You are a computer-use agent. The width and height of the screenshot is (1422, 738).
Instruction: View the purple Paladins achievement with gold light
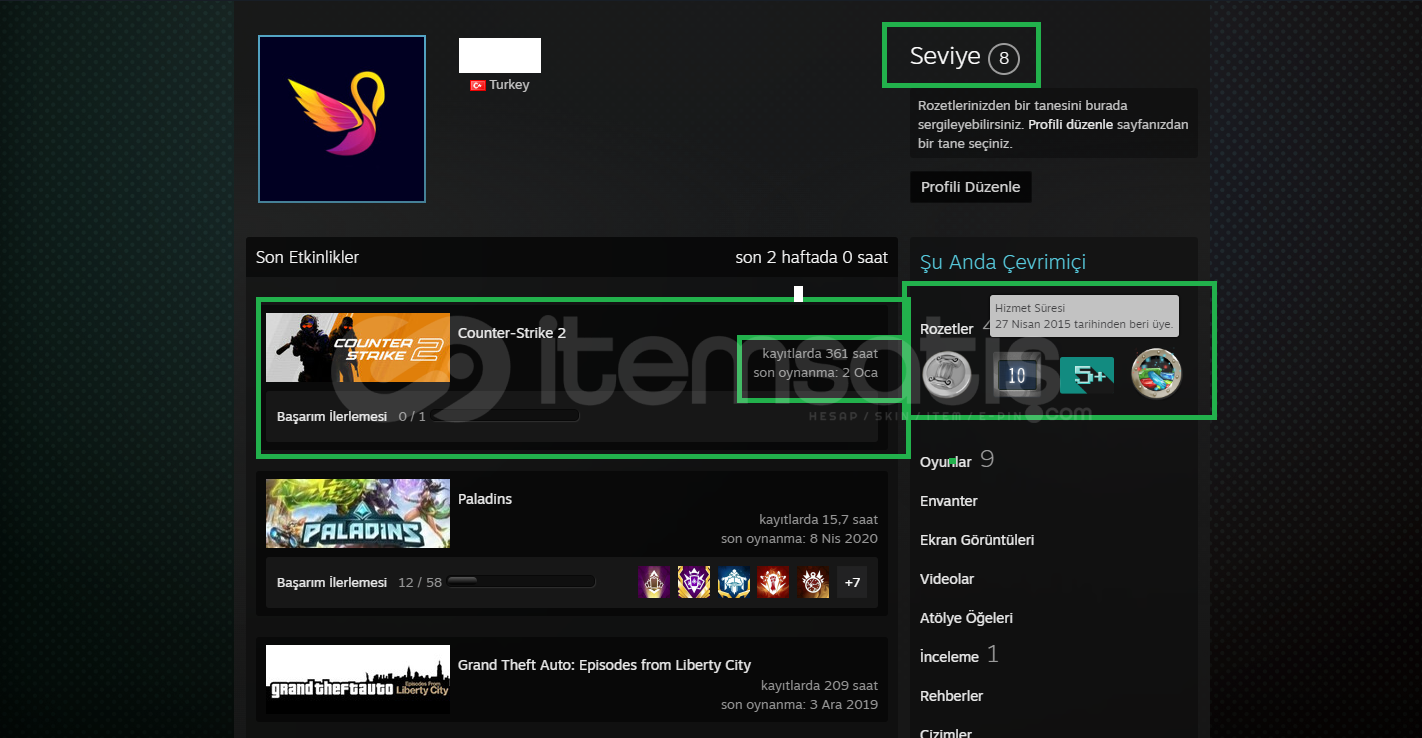point(653,582)
